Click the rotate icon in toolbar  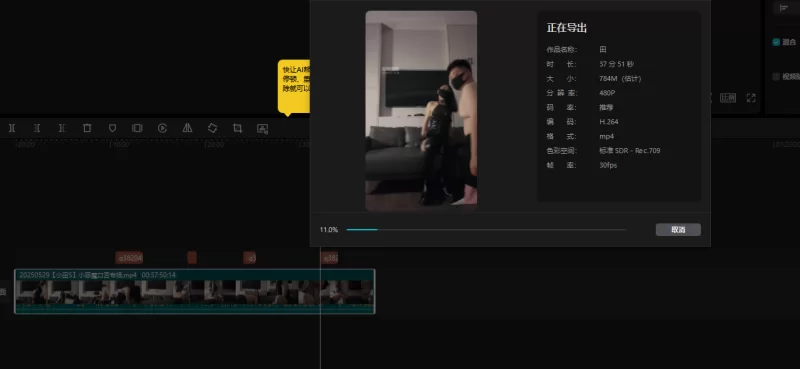tap(212, 128)
